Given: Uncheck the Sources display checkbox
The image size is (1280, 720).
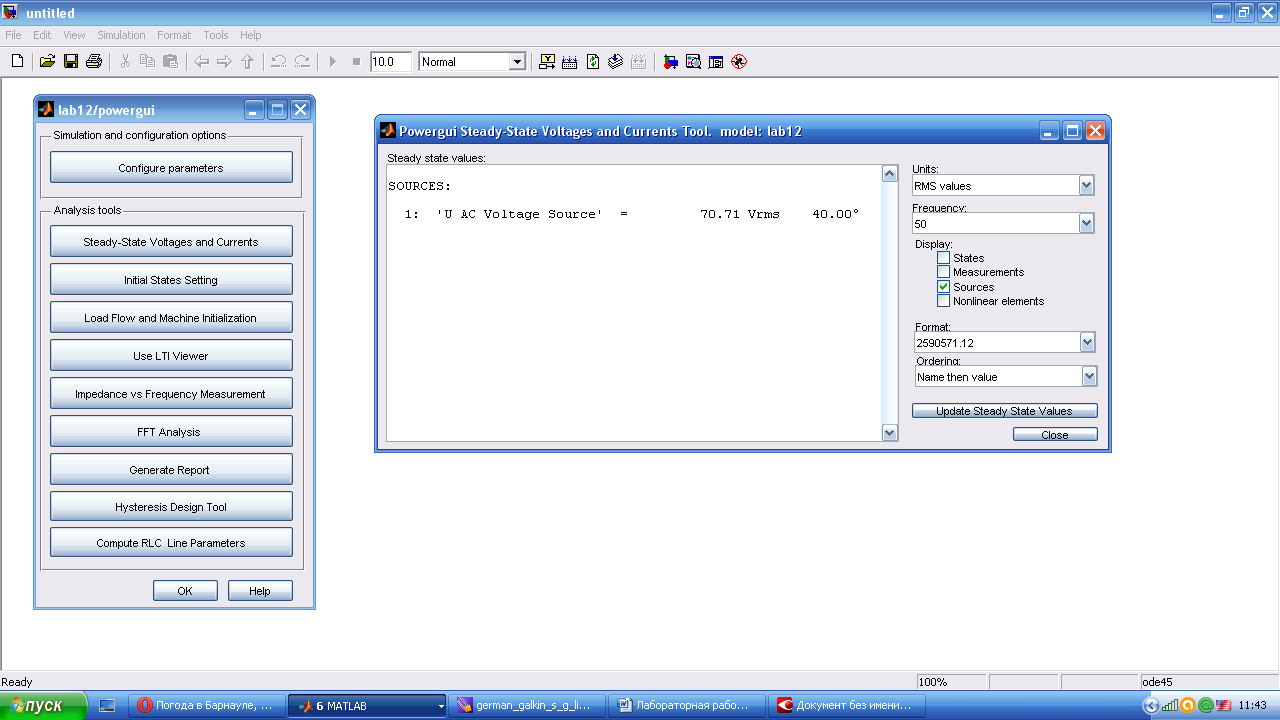Looking at the screenshot, I should (x=943, y=287).
